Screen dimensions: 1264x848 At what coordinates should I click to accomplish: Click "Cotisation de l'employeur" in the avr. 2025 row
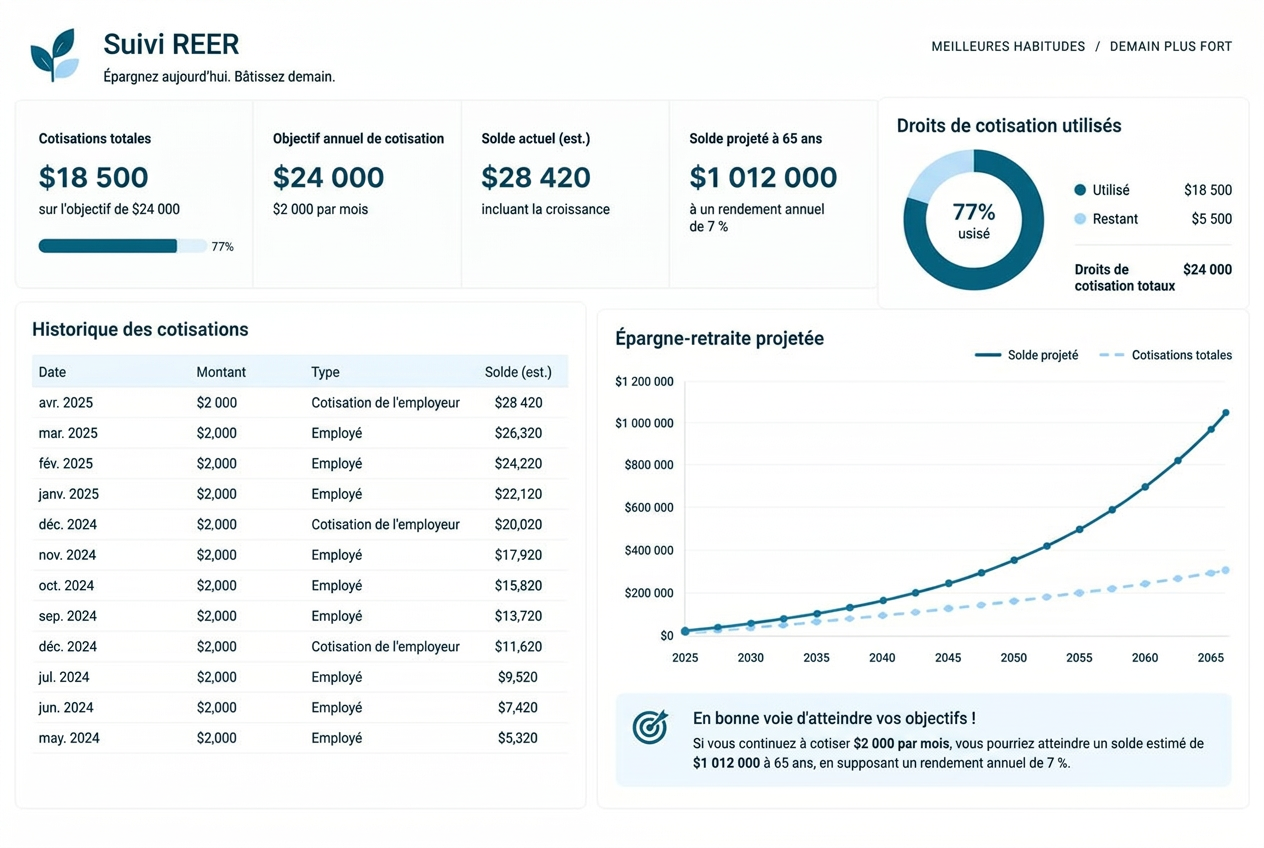[385, 403]
